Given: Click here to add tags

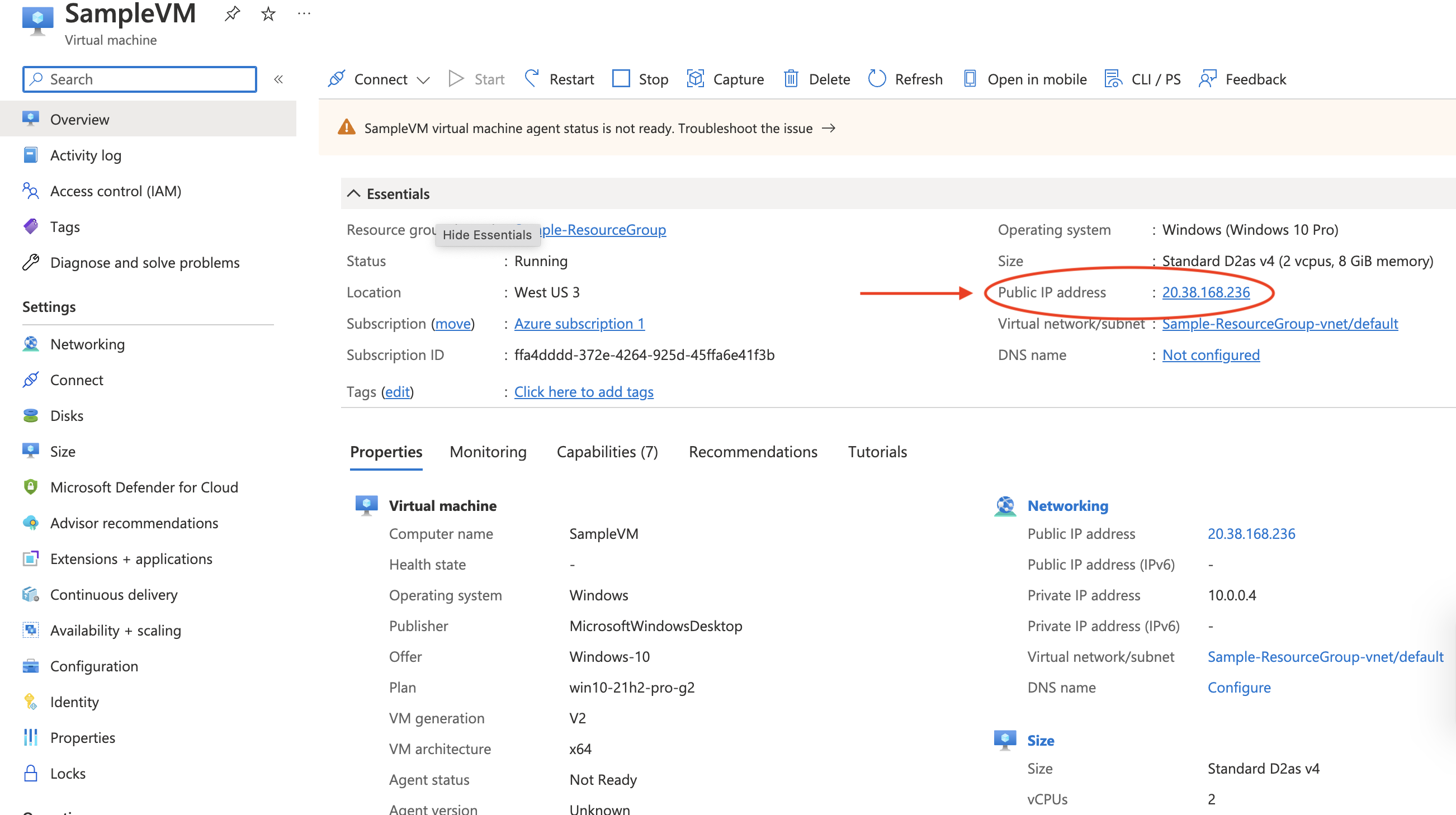Looking at the screenshot, I should pyautogui.click(x=583, y=391).
